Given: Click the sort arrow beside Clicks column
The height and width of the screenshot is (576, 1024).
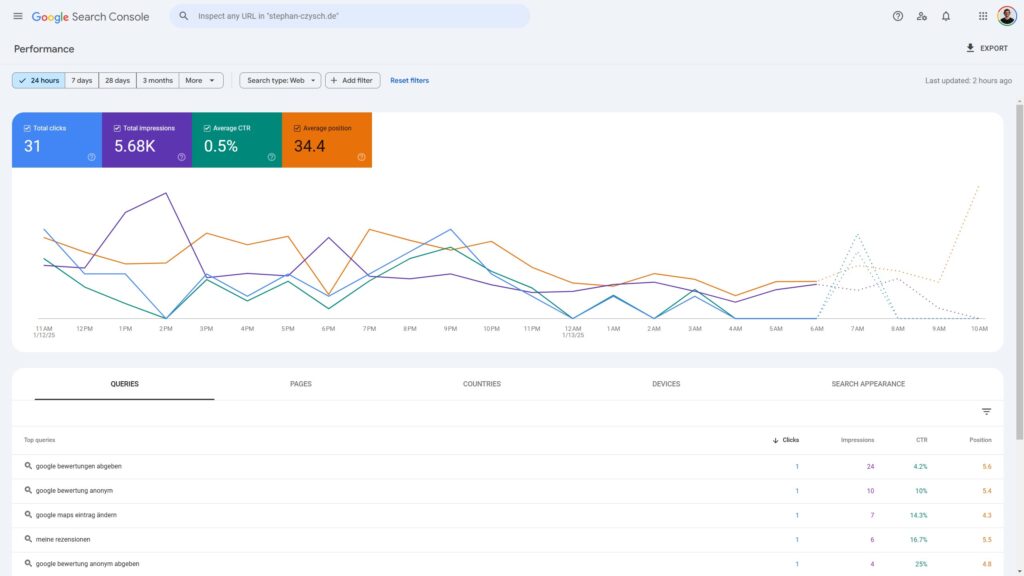Looking at the screenshot, I should click(775, 440).
